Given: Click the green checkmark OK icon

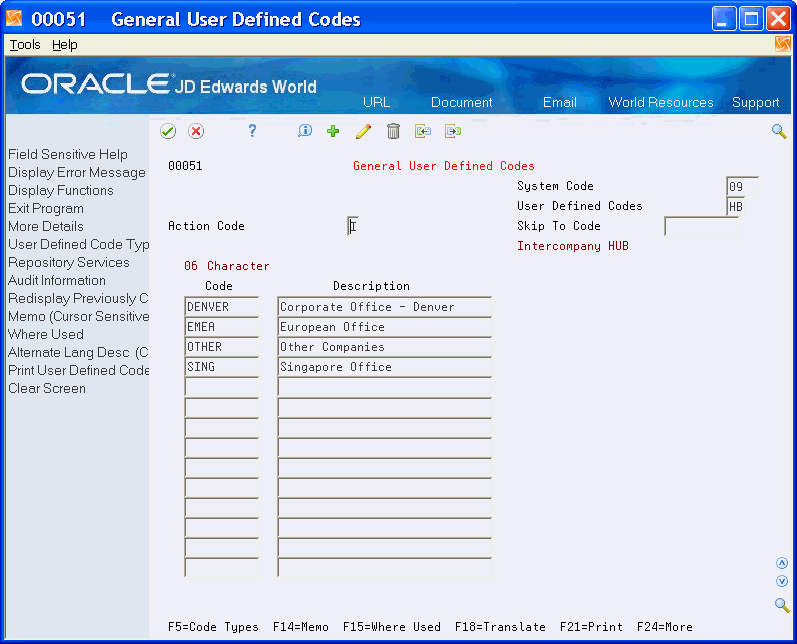Looking at the screenshot, I should click(168, 131).
